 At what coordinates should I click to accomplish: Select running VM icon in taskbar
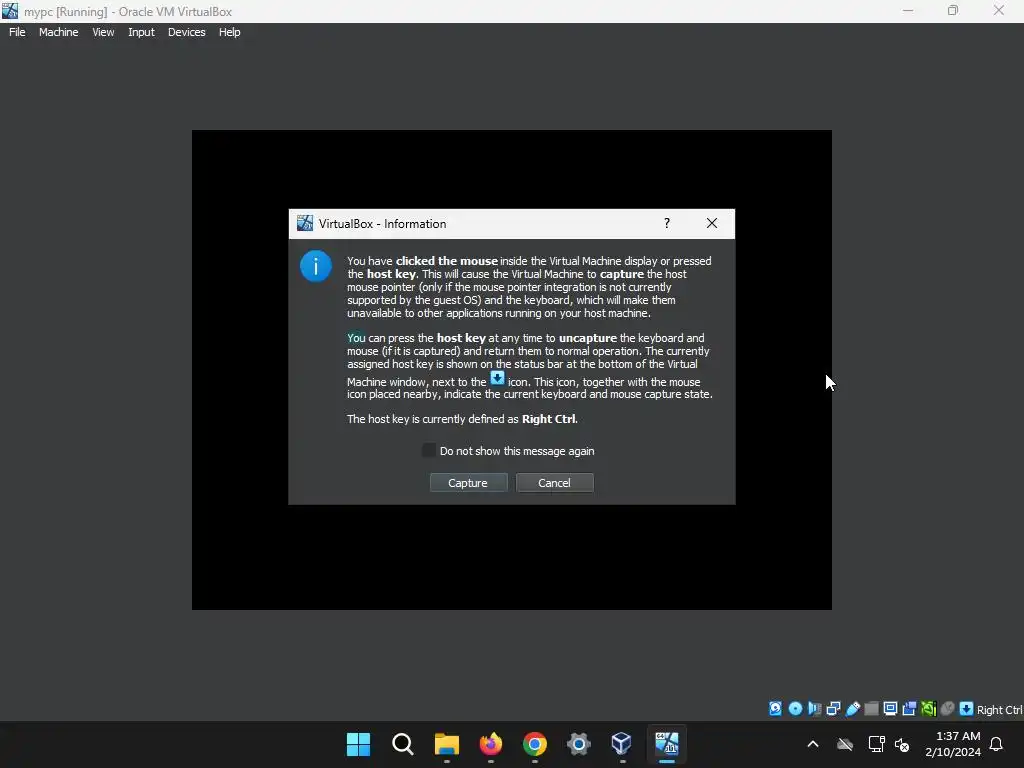pyautogui.click(x=667, y=744)
